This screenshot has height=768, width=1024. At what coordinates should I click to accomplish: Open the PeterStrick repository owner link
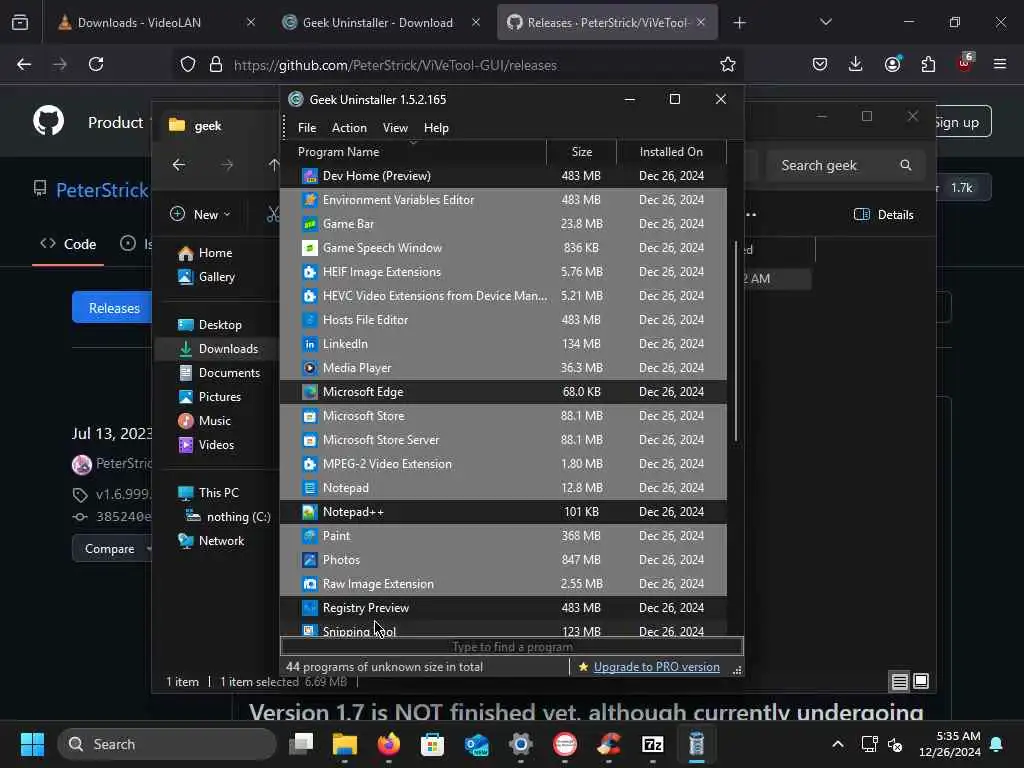pos(103,190)
